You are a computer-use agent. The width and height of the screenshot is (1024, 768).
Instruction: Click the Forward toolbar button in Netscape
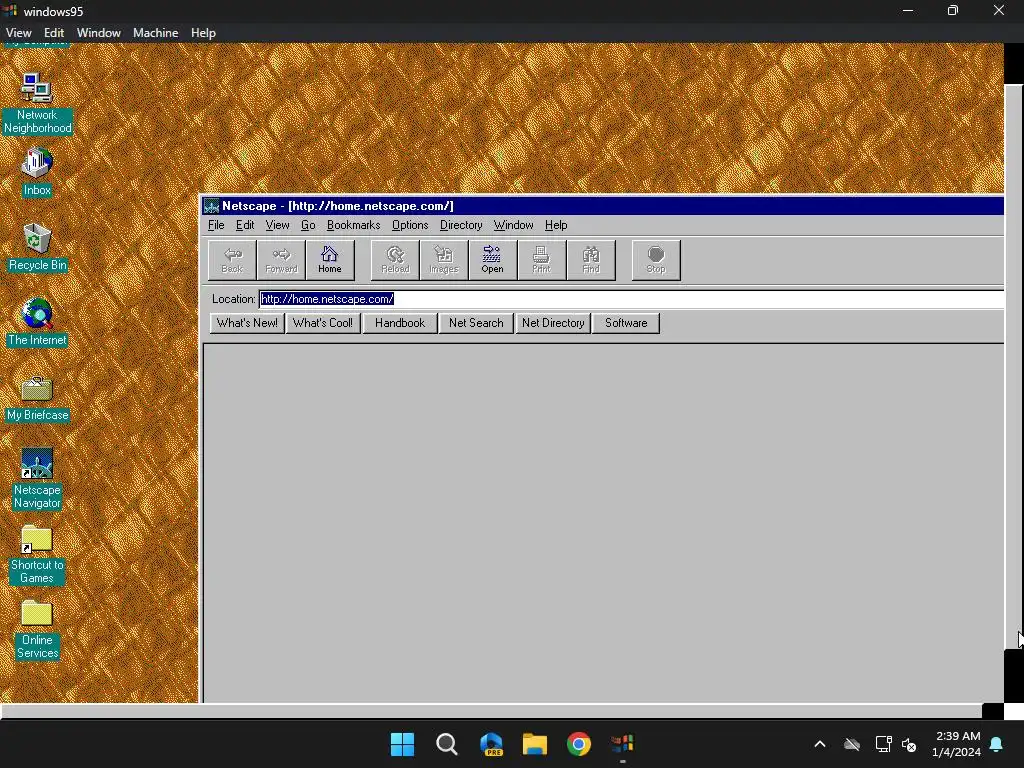tap(281, 260)
